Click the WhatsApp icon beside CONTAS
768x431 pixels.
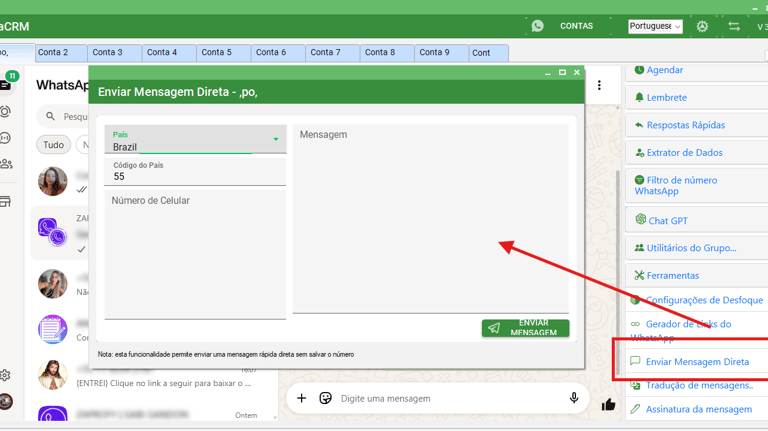click(537, 25)
